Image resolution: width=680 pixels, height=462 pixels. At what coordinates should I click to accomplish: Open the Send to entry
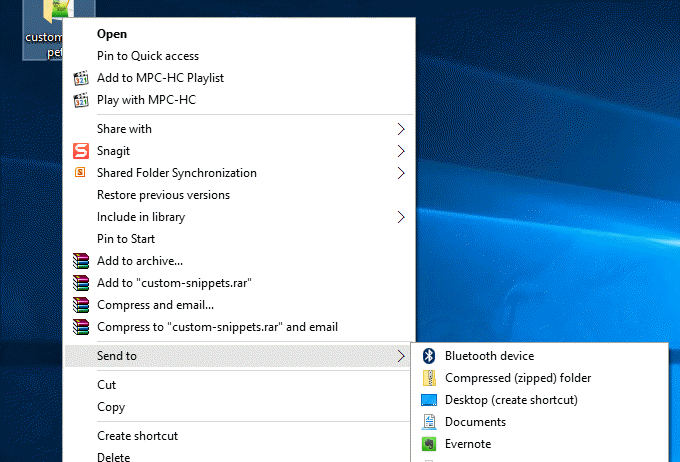coord(238,356)
